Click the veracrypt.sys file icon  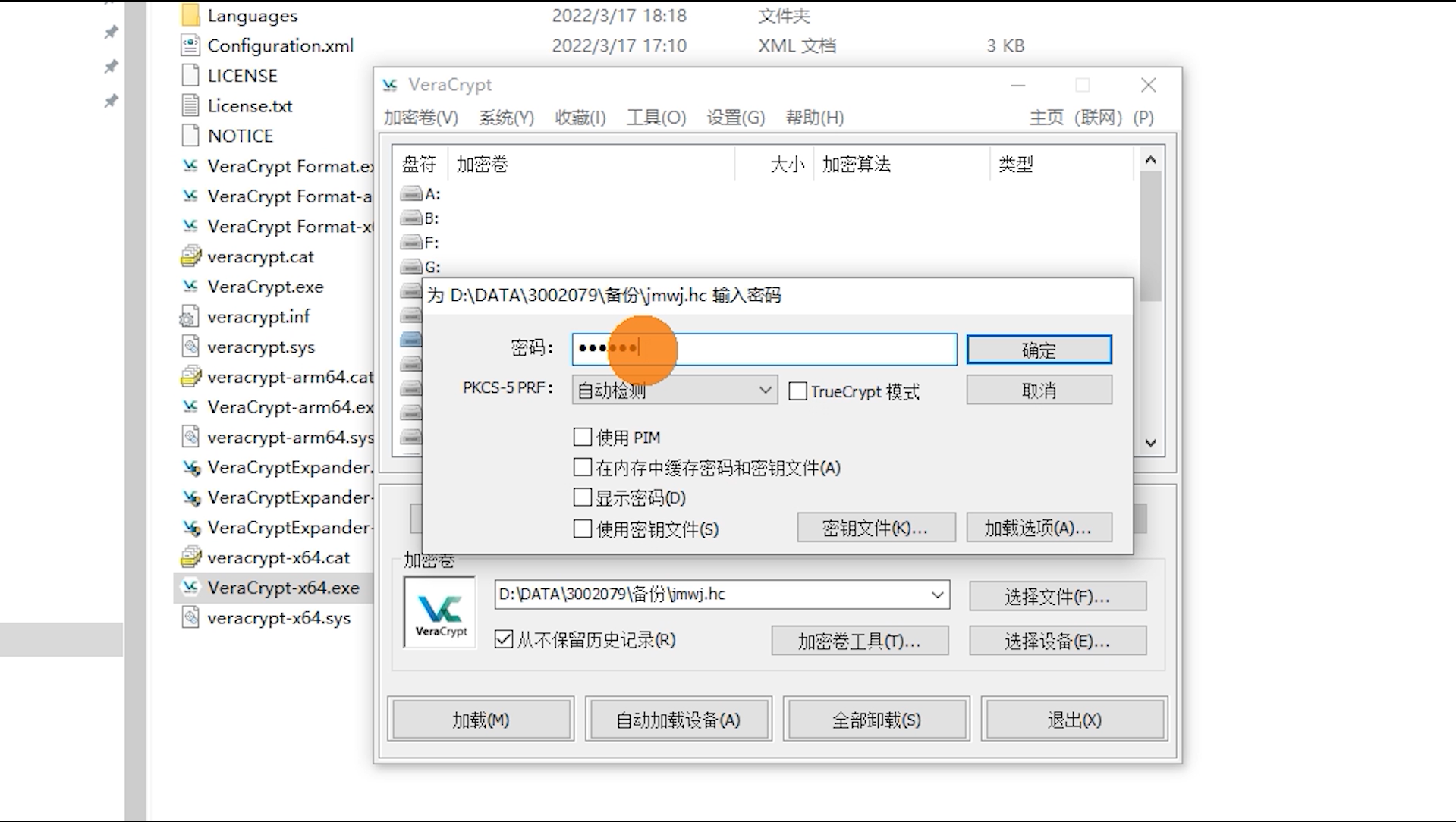(x=190, y=347)
